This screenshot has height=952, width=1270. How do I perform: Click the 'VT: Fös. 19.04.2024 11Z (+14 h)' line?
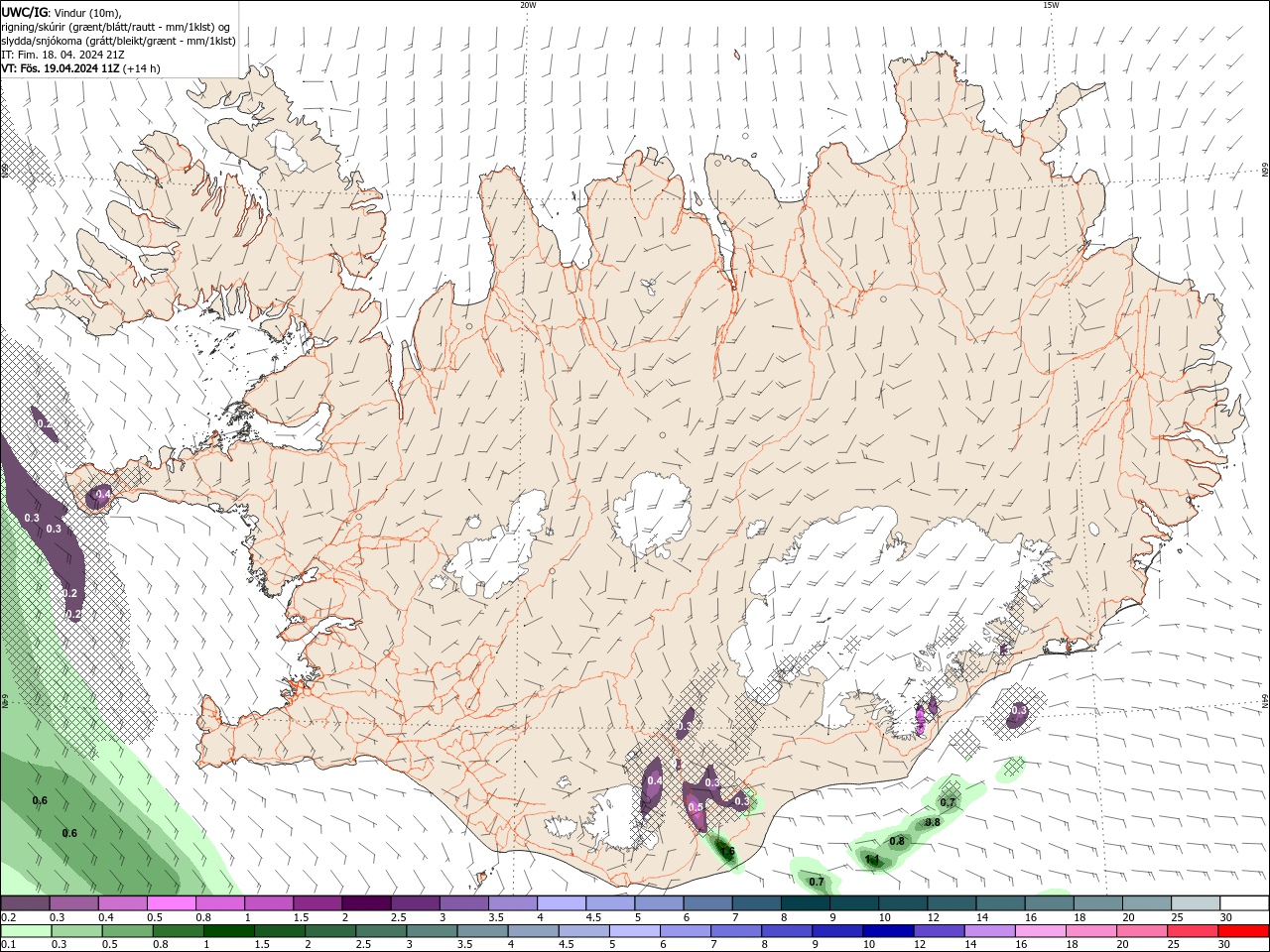click(81, 68)
